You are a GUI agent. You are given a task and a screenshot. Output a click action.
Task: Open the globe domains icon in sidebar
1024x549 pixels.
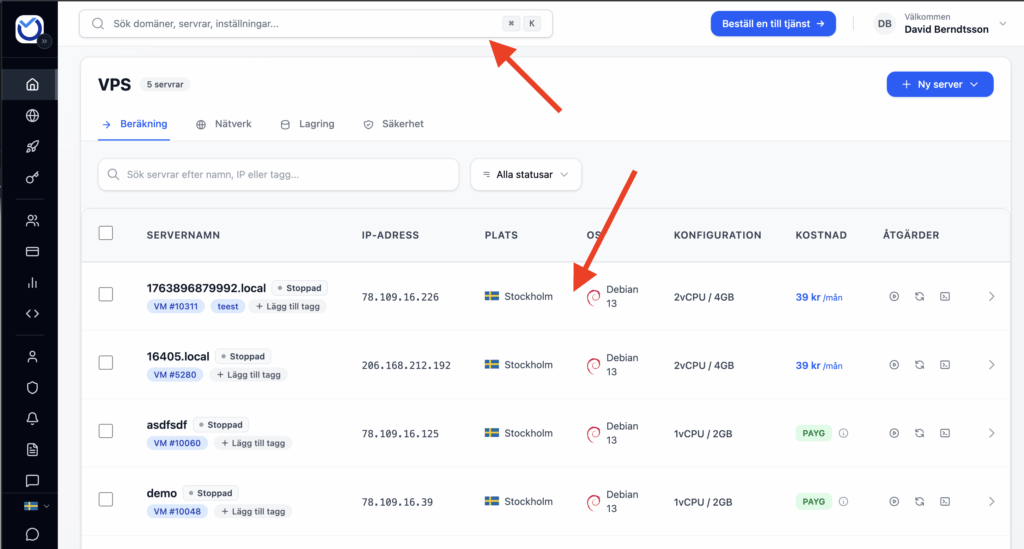(32, 115)
